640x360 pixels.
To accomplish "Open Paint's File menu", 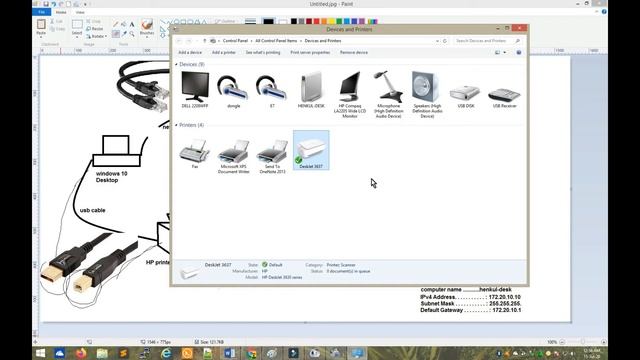I will click(x=42, y=12).
